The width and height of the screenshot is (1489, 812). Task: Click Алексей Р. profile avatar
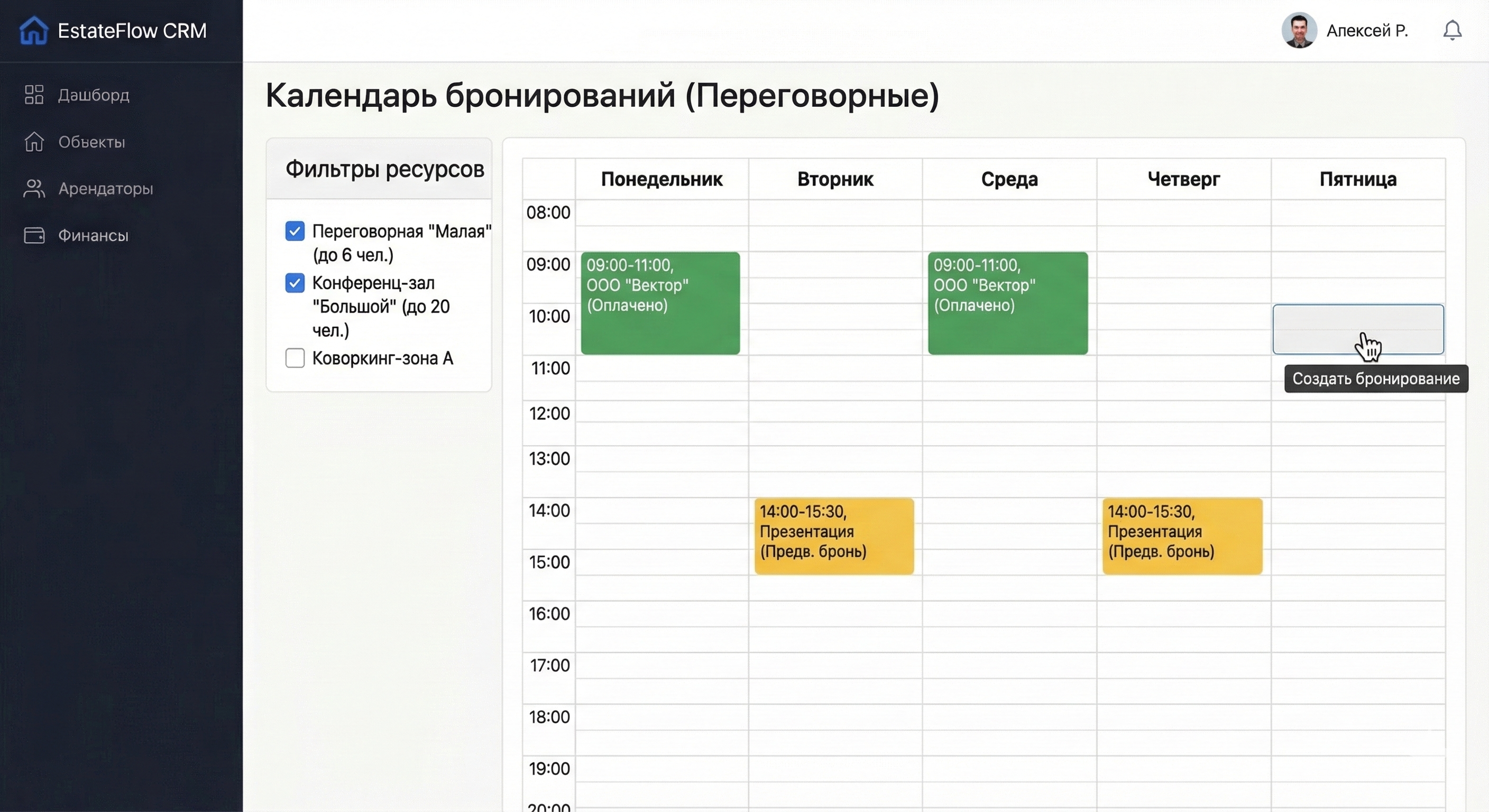tap(1299, 30)
